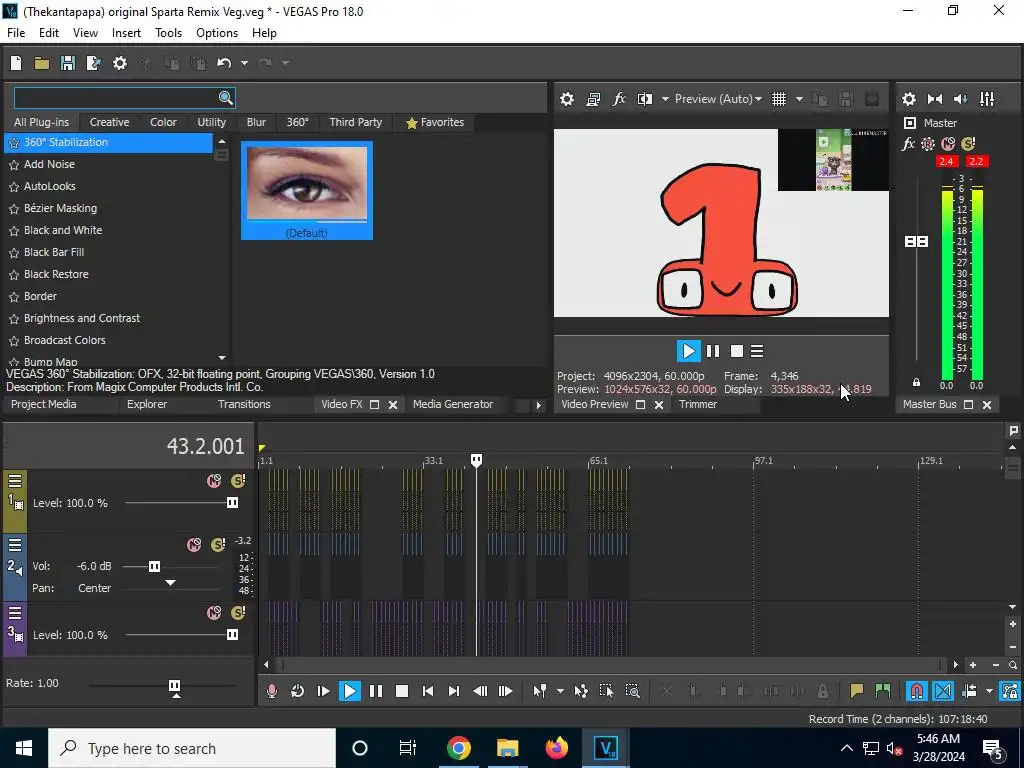Toggle the preview Overlays grid icon
Screen dimensions: 1024x768
(778, 99)
